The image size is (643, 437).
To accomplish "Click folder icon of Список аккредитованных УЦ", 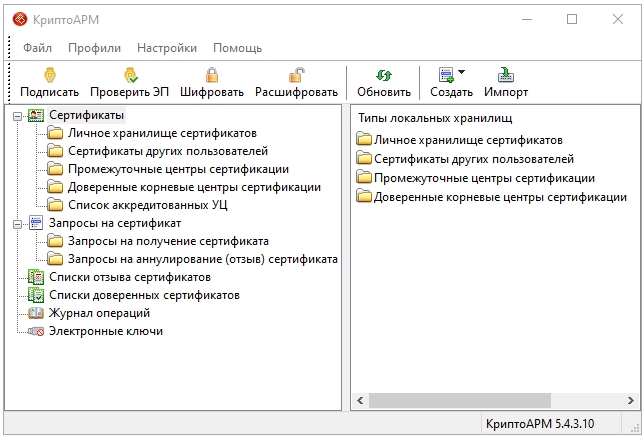I will click(55, 205).
